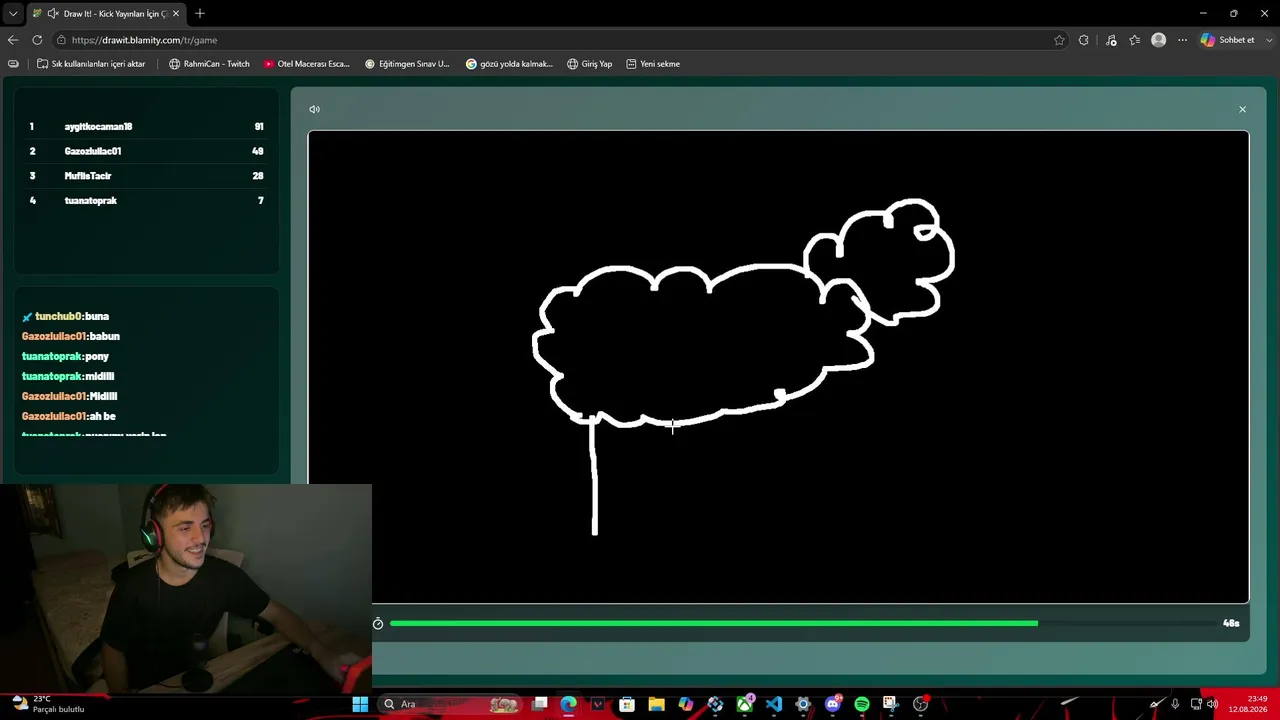Select player Gazozlullac01 in leaderboard

(146, 151)
